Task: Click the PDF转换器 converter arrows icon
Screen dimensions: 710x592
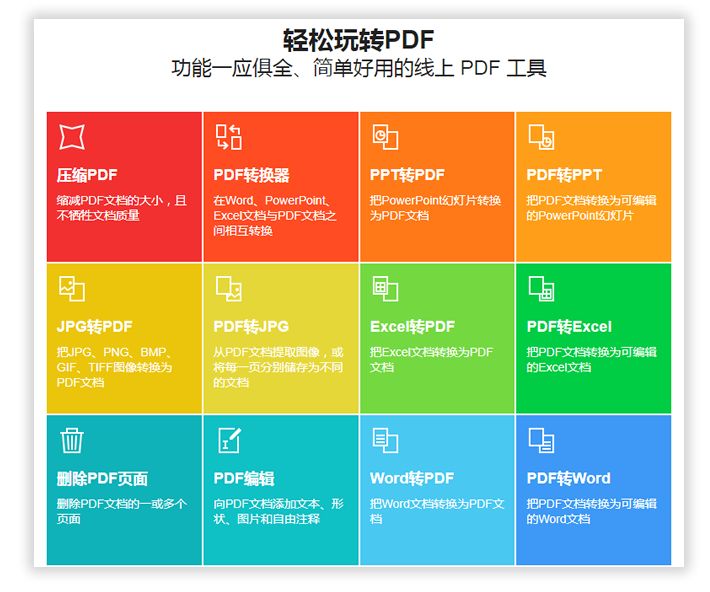Action: [229, 137]
